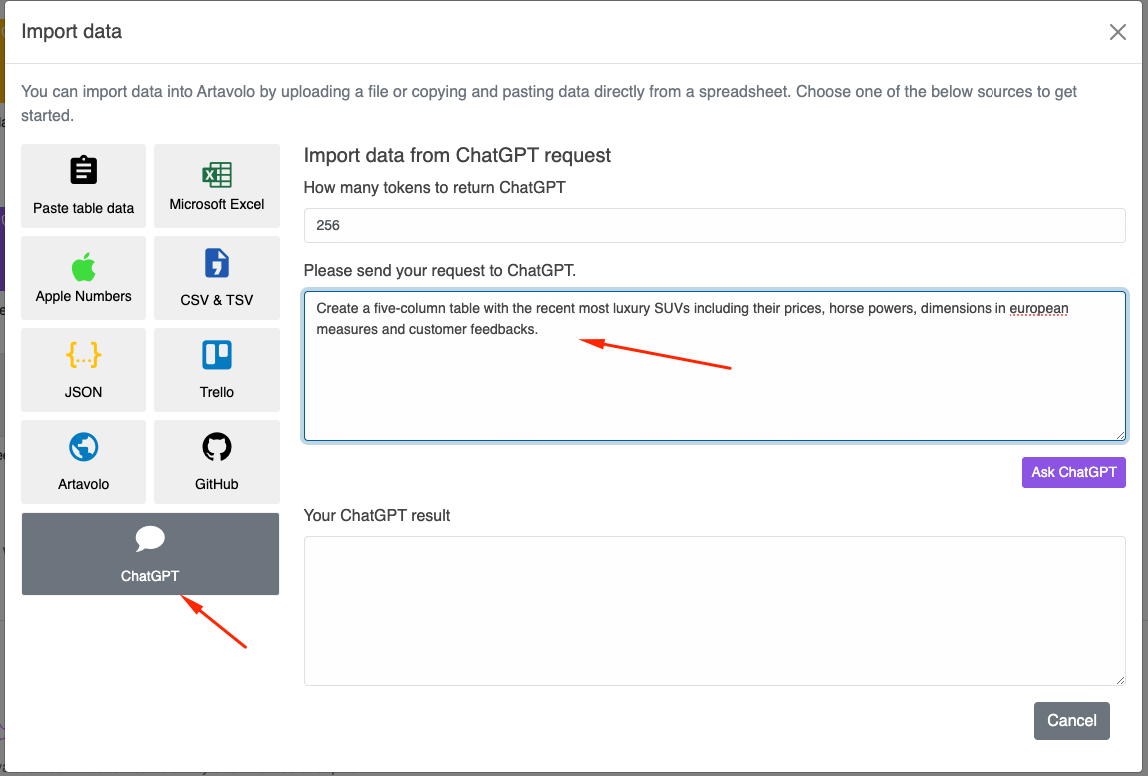Click inside the ChatGPT request text area

pyautogui.click(x=715, y=366)
